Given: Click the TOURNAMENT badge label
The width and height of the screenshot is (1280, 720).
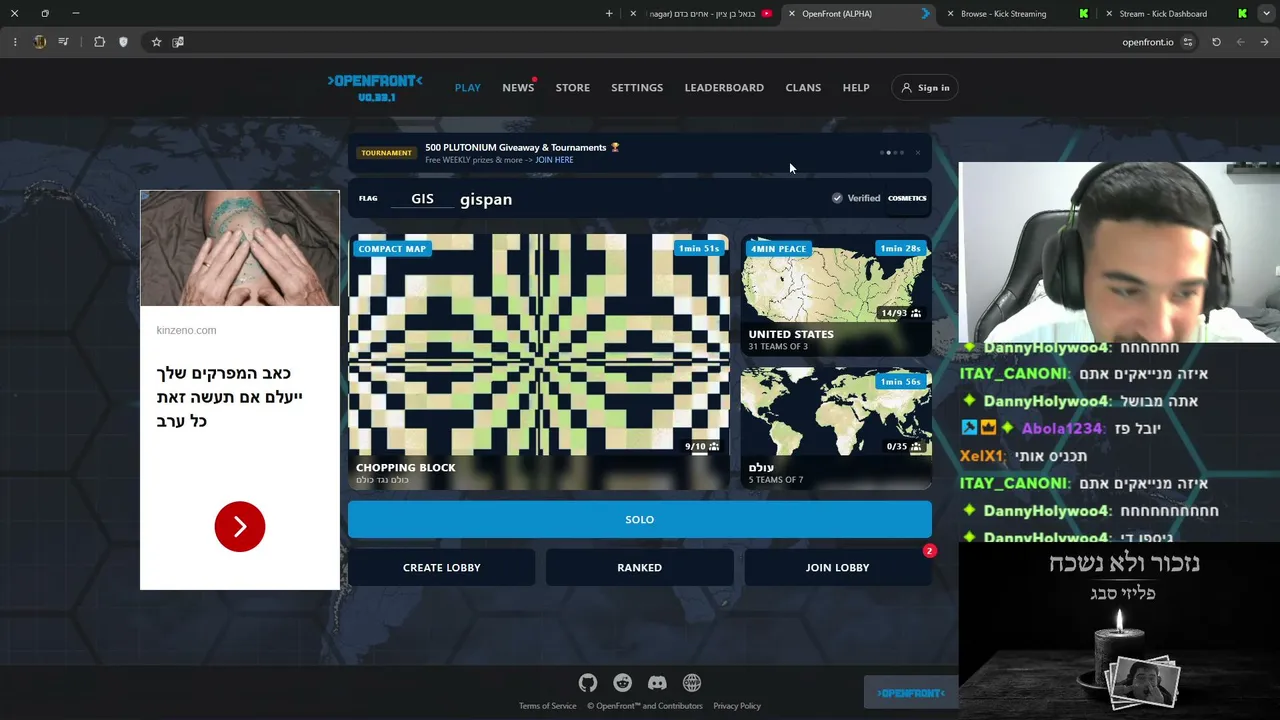Looking at the screenshot, I should pyautogui.click(x=386, y=153).
